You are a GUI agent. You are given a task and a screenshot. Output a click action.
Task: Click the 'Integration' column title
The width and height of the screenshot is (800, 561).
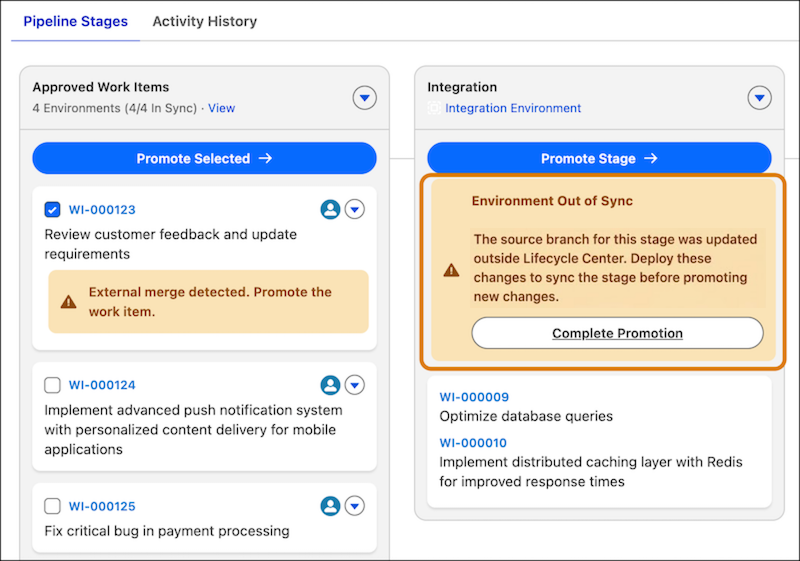coord(462,87)
